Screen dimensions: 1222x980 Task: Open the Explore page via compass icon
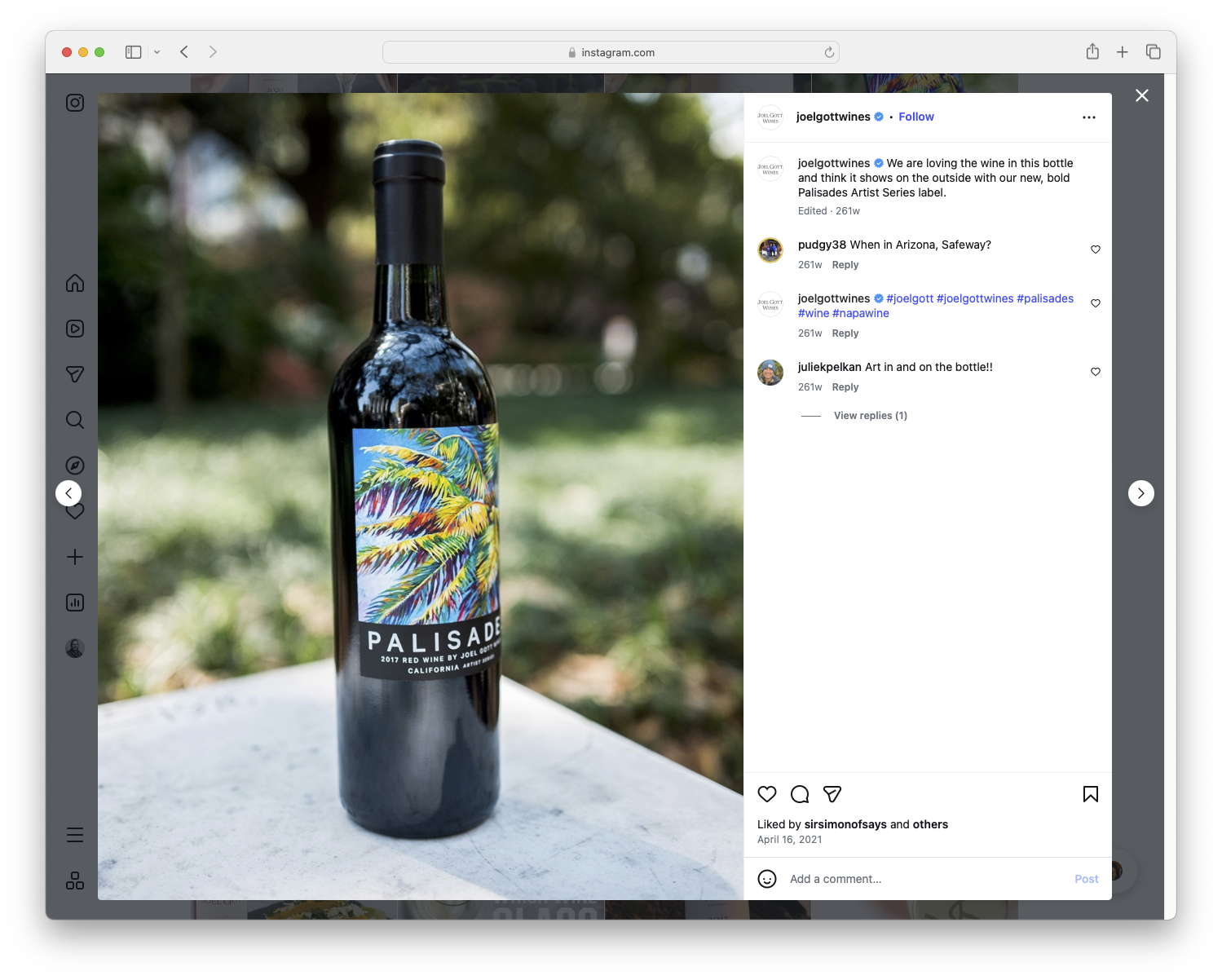pyautogui.click(x=74, y=465)
